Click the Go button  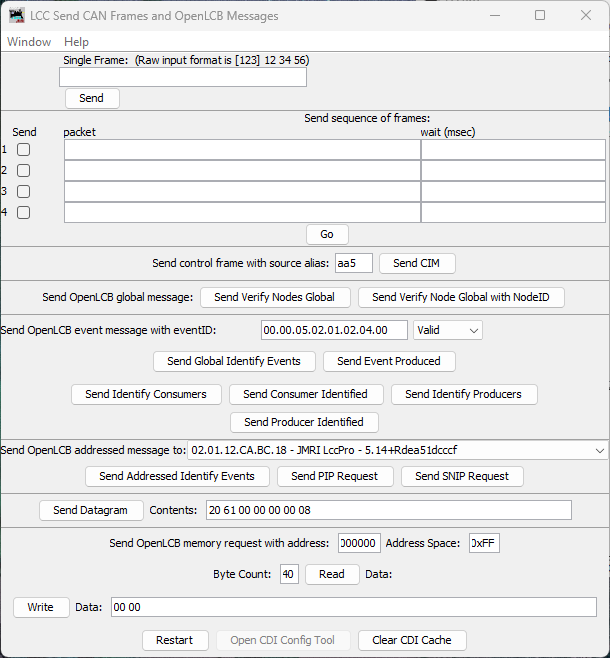[x=327, y=234]
